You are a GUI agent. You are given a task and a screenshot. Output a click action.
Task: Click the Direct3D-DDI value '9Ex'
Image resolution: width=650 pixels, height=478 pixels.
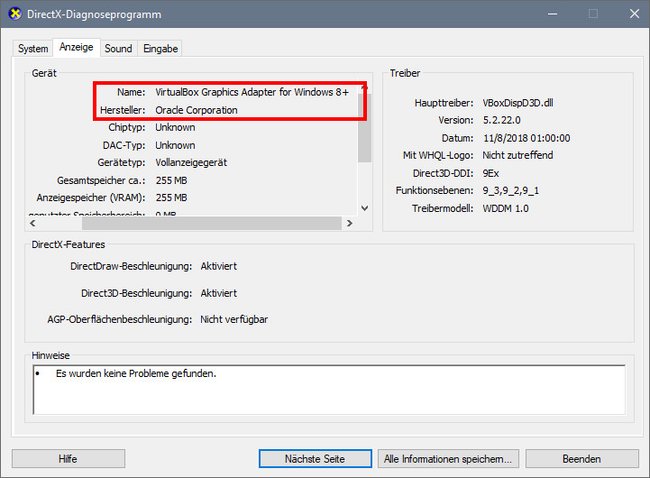491,173
